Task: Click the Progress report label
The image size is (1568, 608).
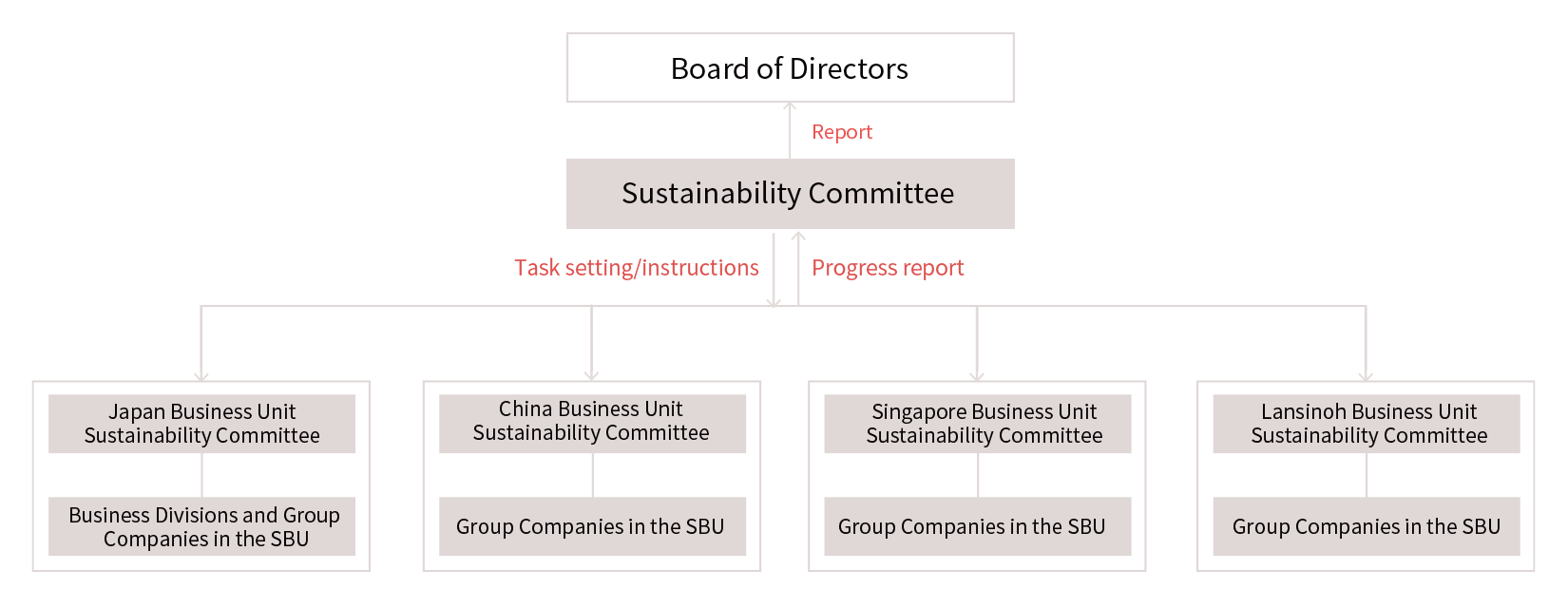Action: click(888, 268)
